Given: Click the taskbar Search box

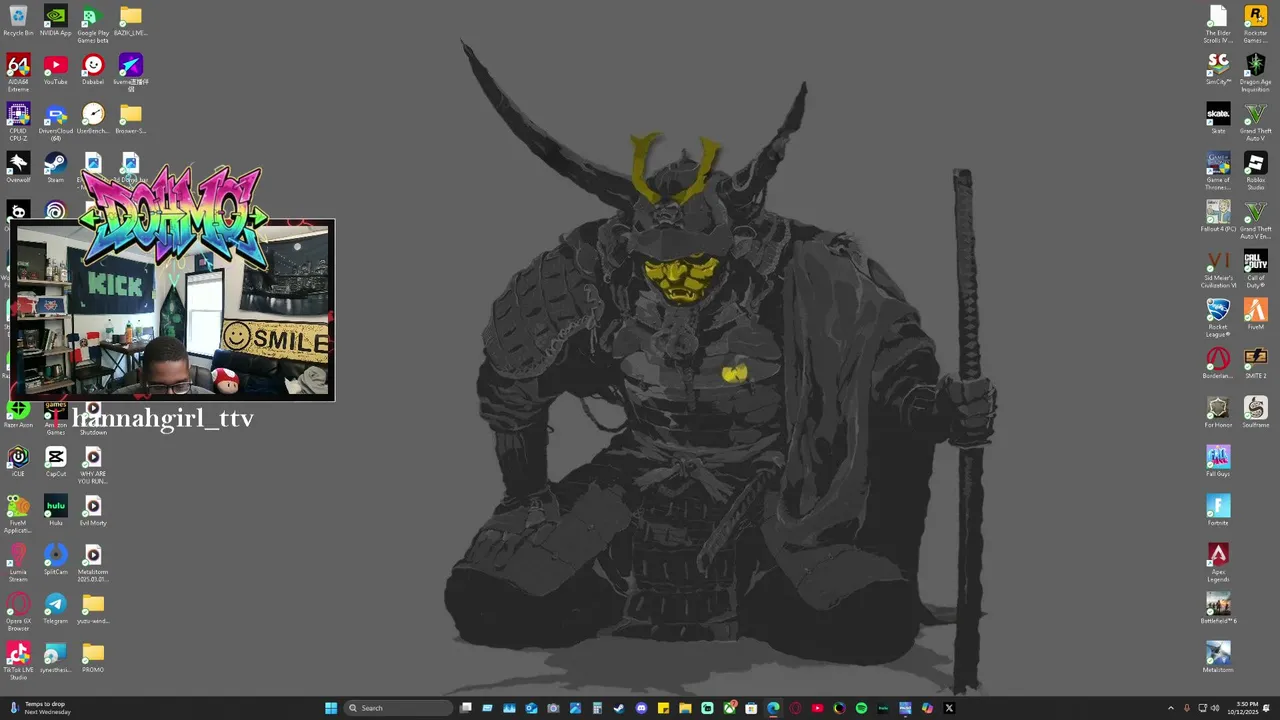Looking at the screenshot, I should [398, 708].
